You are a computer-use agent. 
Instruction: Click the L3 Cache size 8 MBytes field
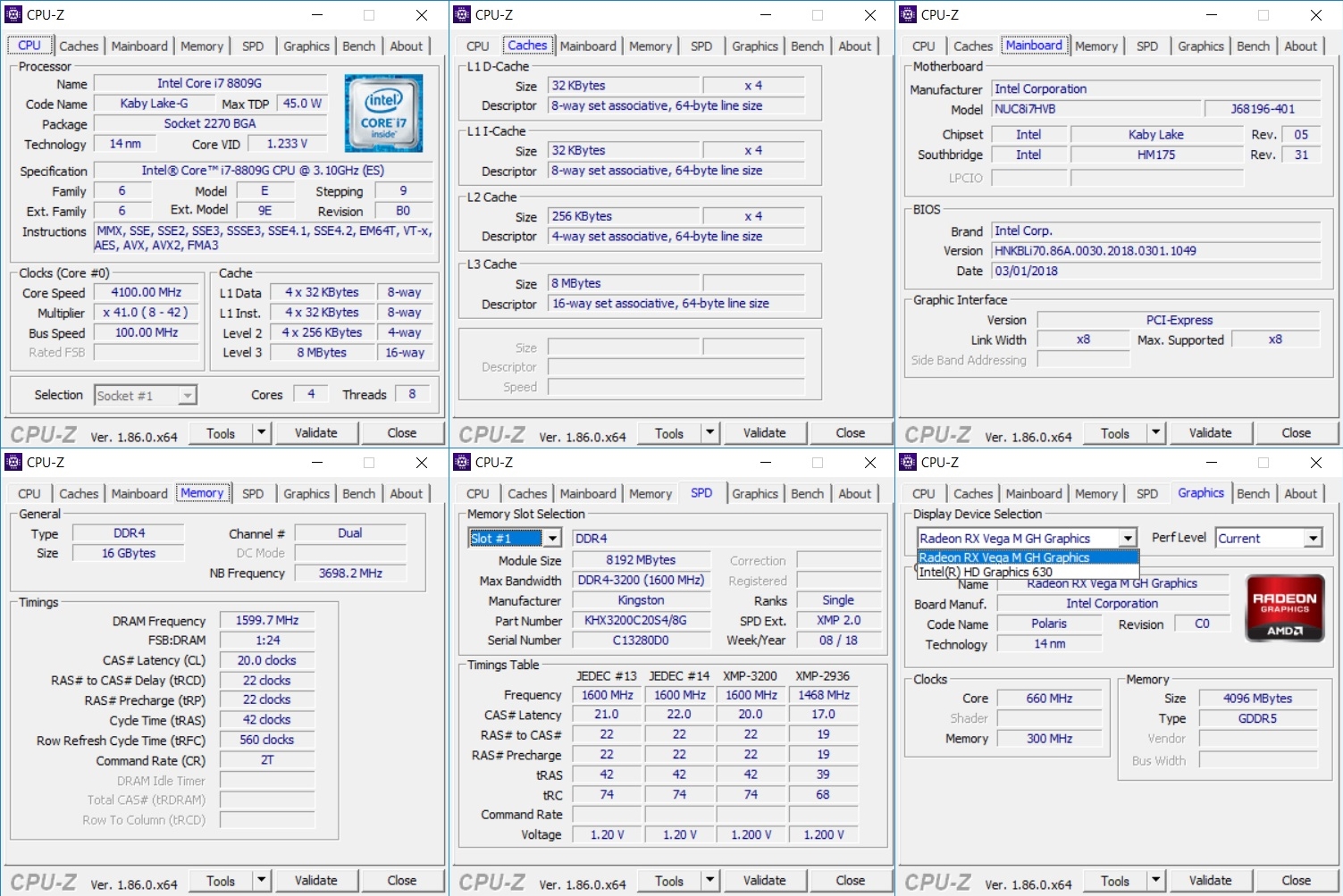click(624, 284)
